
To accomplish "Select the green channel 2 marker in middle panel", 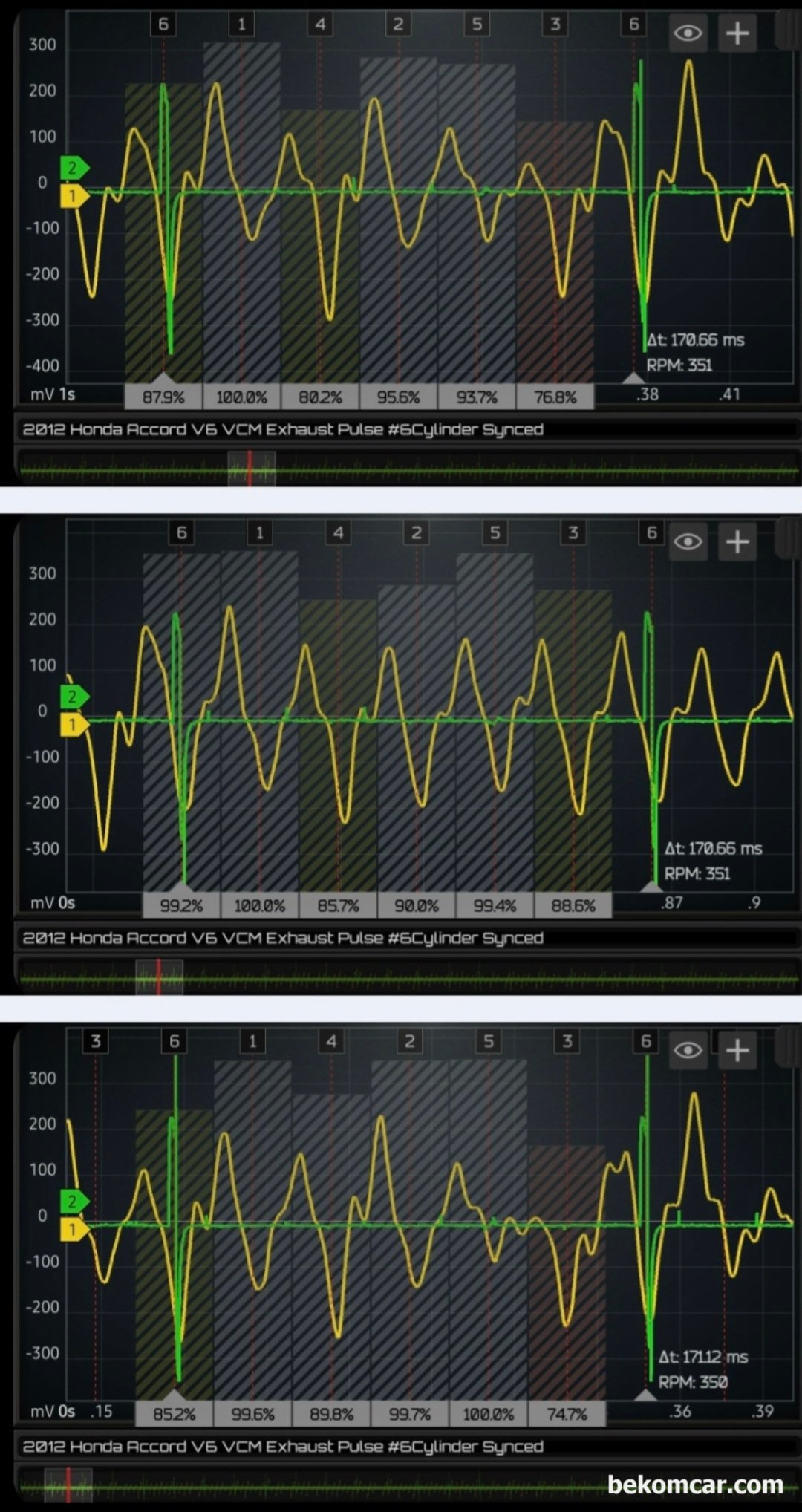I will pos(73,697).
